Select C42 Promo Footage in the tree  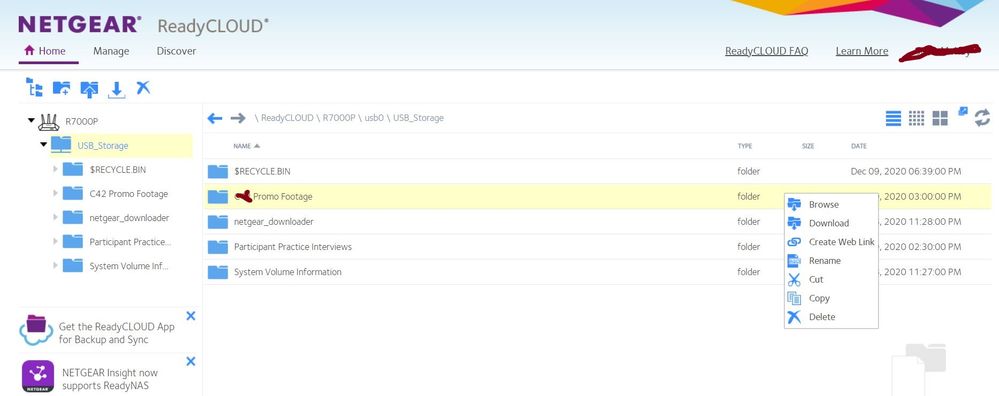[129, 194]
